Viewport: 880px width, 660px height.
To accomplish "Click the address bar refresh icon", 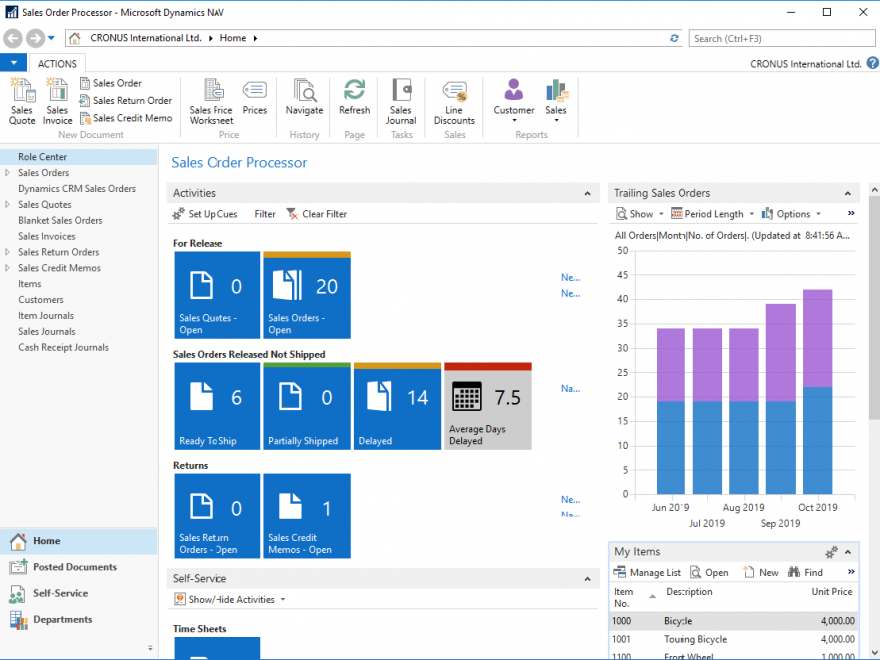I will click(x=675, y=38).
